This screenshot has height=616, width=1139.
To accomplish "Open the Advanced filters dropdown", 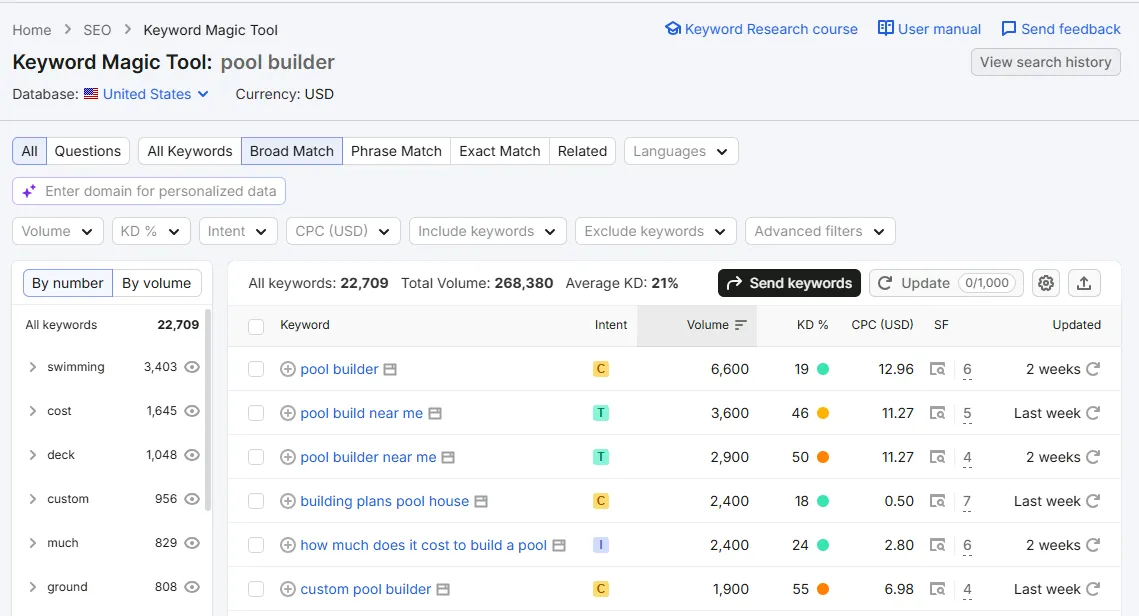I will click(x=820, y=231).
